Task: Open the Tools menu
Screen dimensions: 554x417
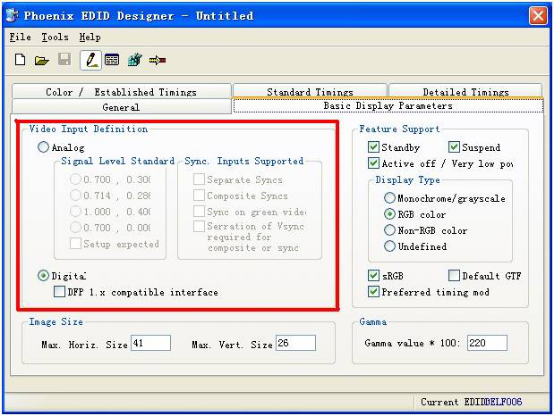Action: point(55,37)
